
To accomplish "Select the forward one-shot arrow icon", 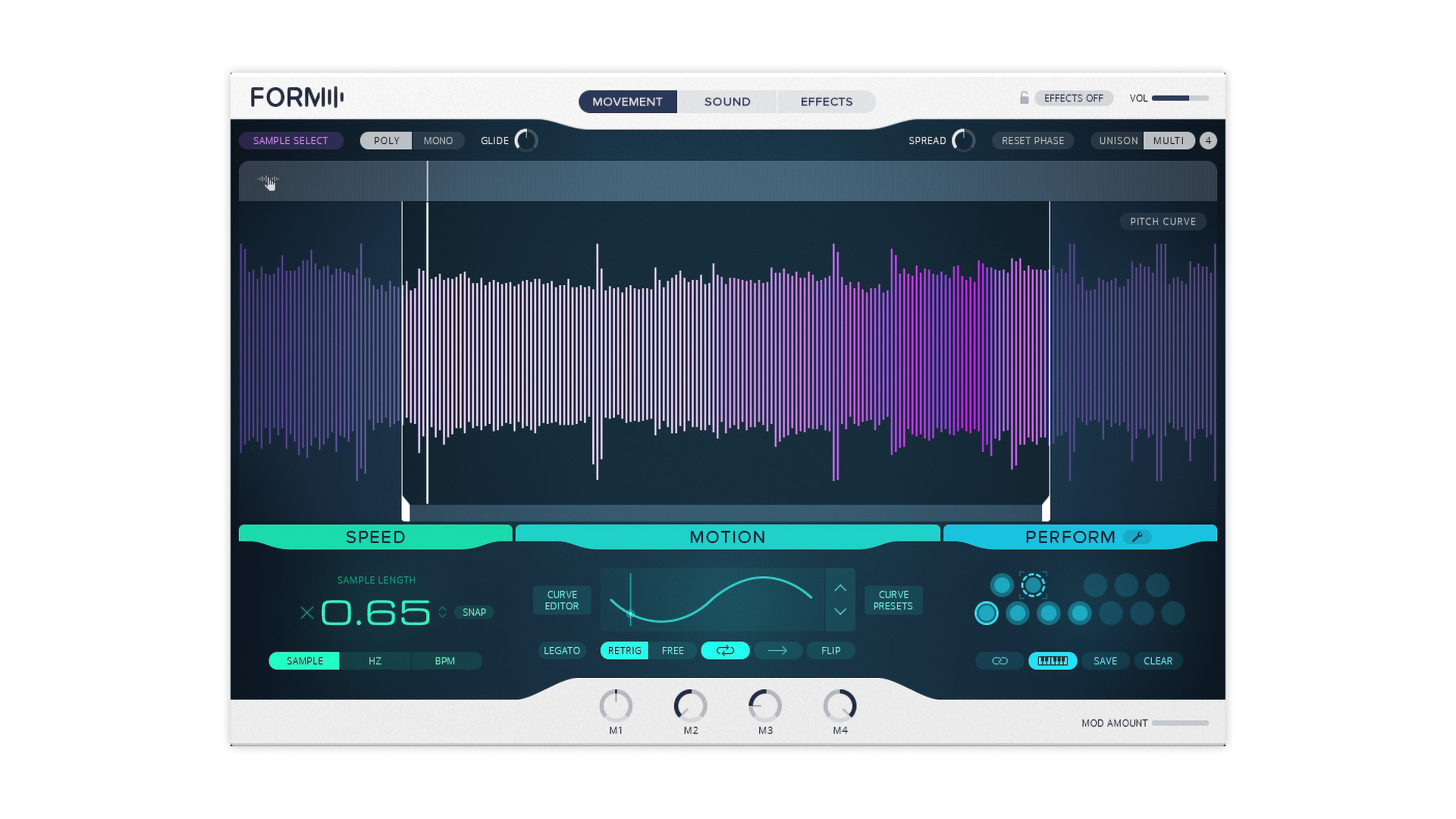I will (x=777, y=651).
